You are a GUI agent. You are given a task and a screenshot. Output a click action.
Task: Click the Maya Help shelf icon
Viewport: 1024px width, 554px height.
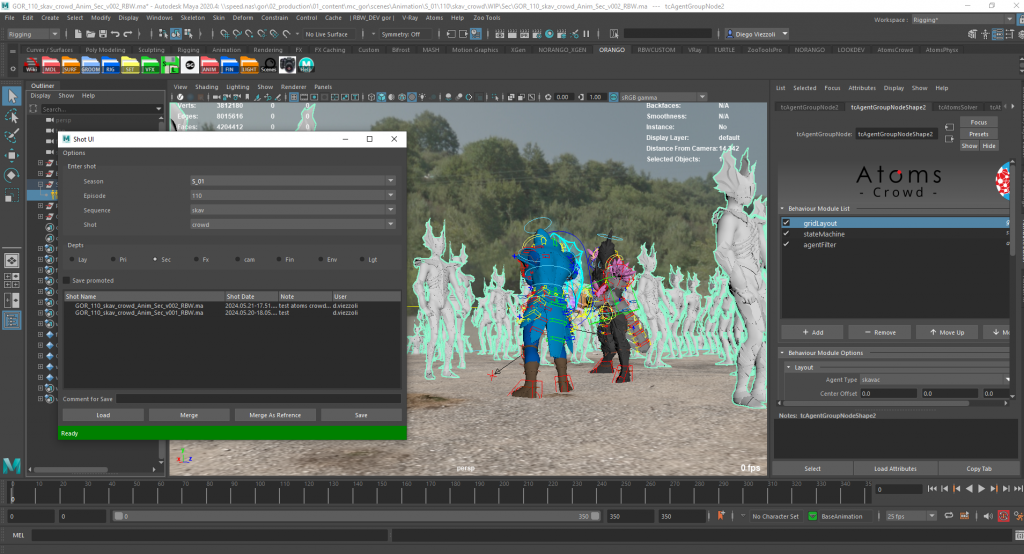point(306,65)
